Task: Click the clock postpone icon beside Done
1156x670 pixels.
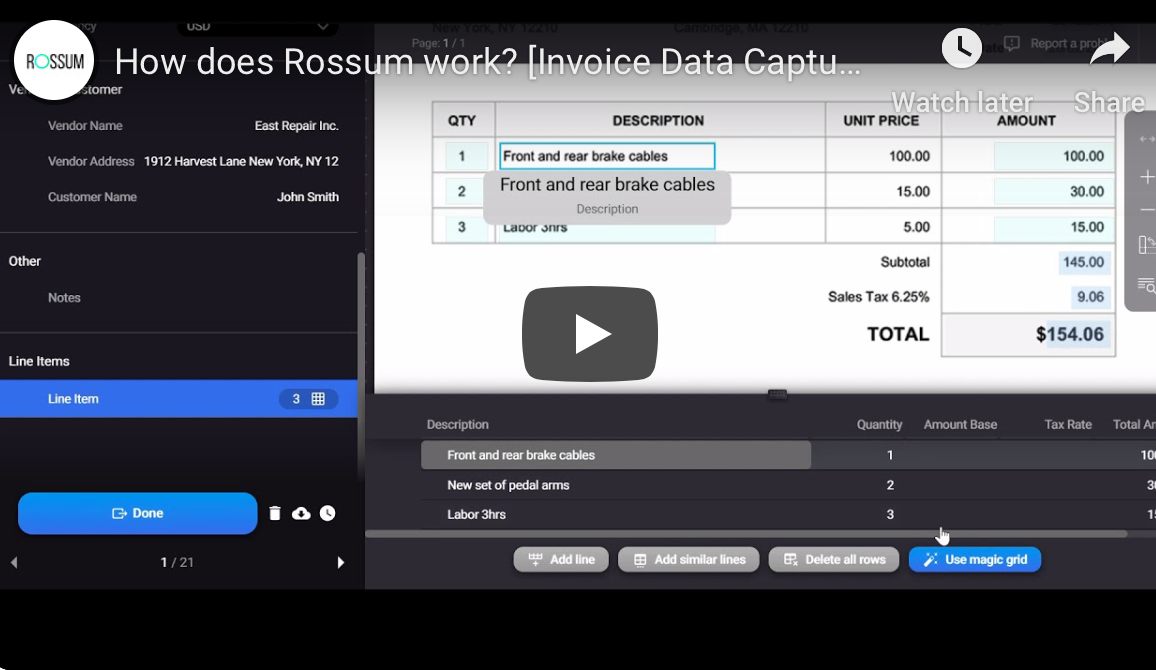Action: click(327, 513)
